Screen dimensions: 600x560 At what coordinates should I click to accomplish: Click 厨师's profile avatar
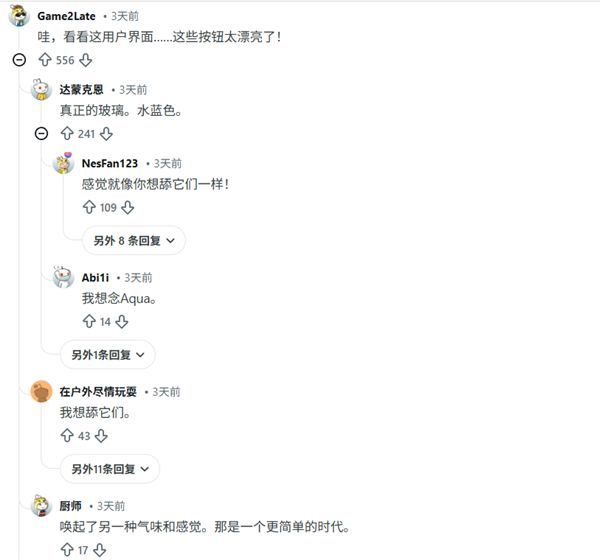[x=41, y=505]
